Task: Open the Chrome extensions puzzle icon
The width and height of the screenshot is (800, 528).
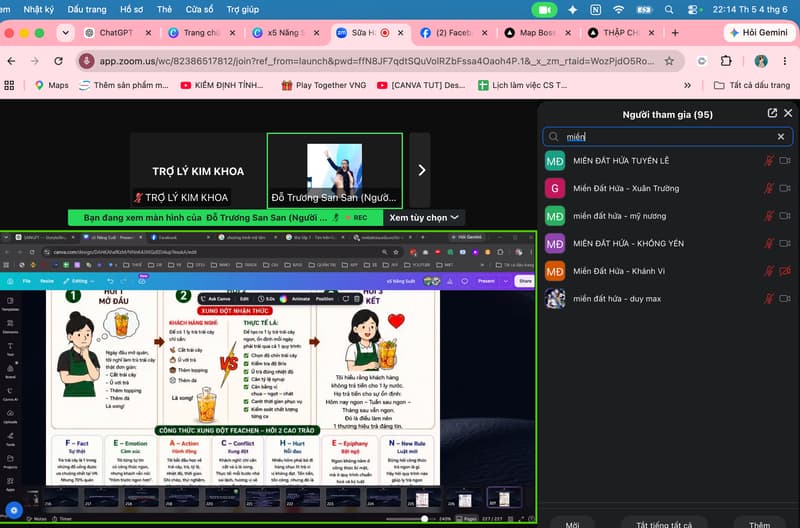Action: [x=726, y=61]
